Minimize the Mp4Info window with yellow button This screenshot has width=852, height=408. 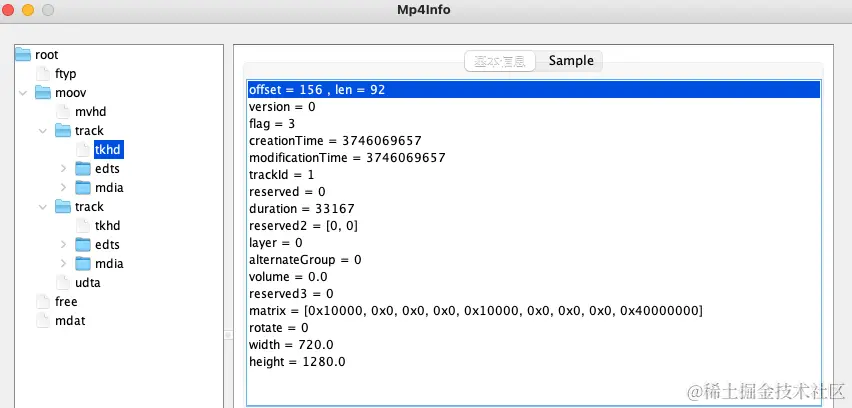[28, 10]
